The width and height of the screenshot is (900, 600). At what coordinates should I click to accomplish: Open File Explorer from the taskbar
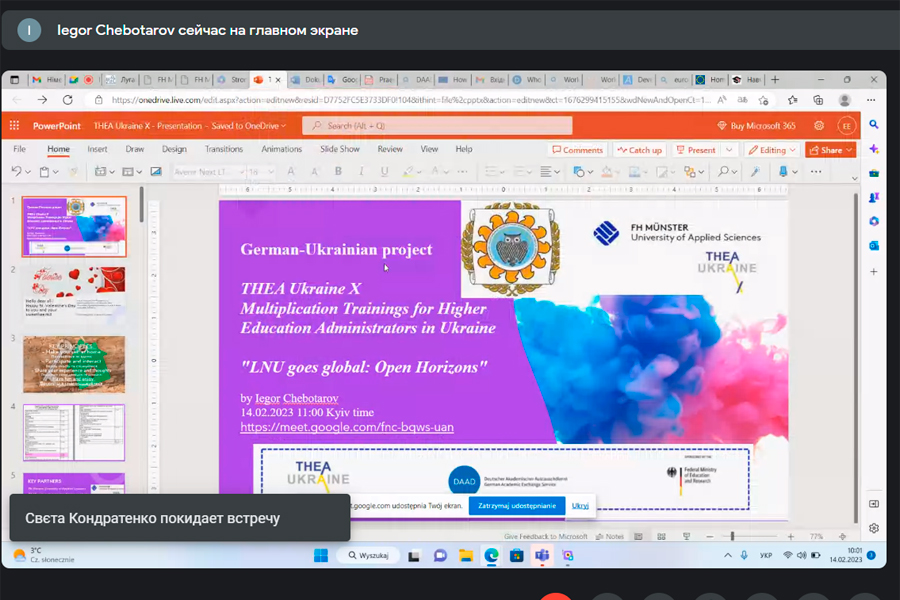[465, 555]
